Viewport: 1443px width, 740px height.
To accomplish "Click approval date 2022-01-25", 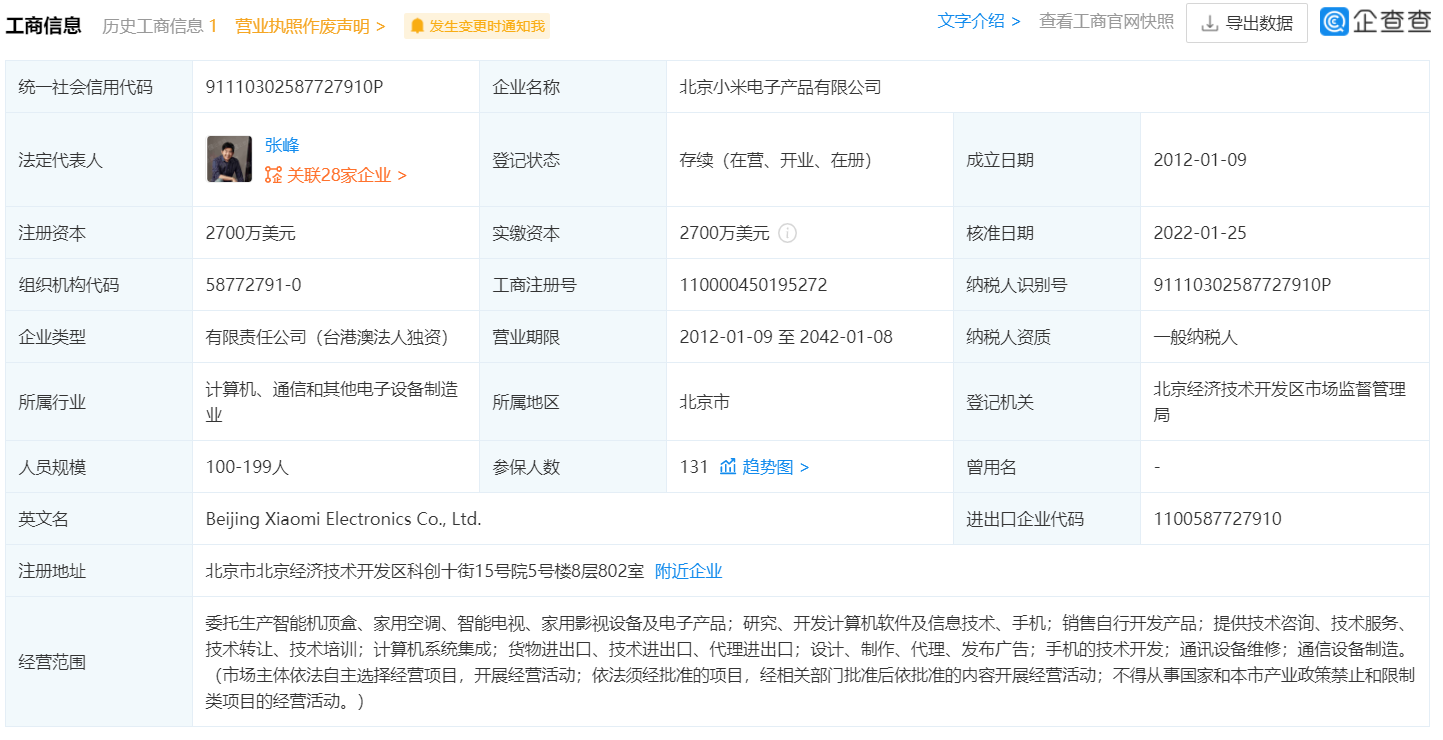I will pos(1200,233).
